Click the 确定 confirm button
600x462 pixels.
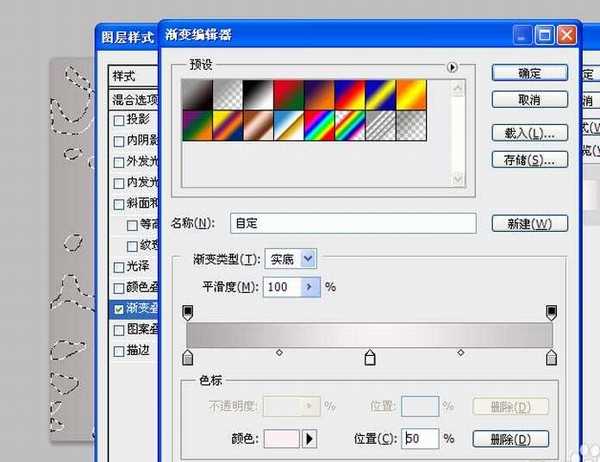click(530, 72)
